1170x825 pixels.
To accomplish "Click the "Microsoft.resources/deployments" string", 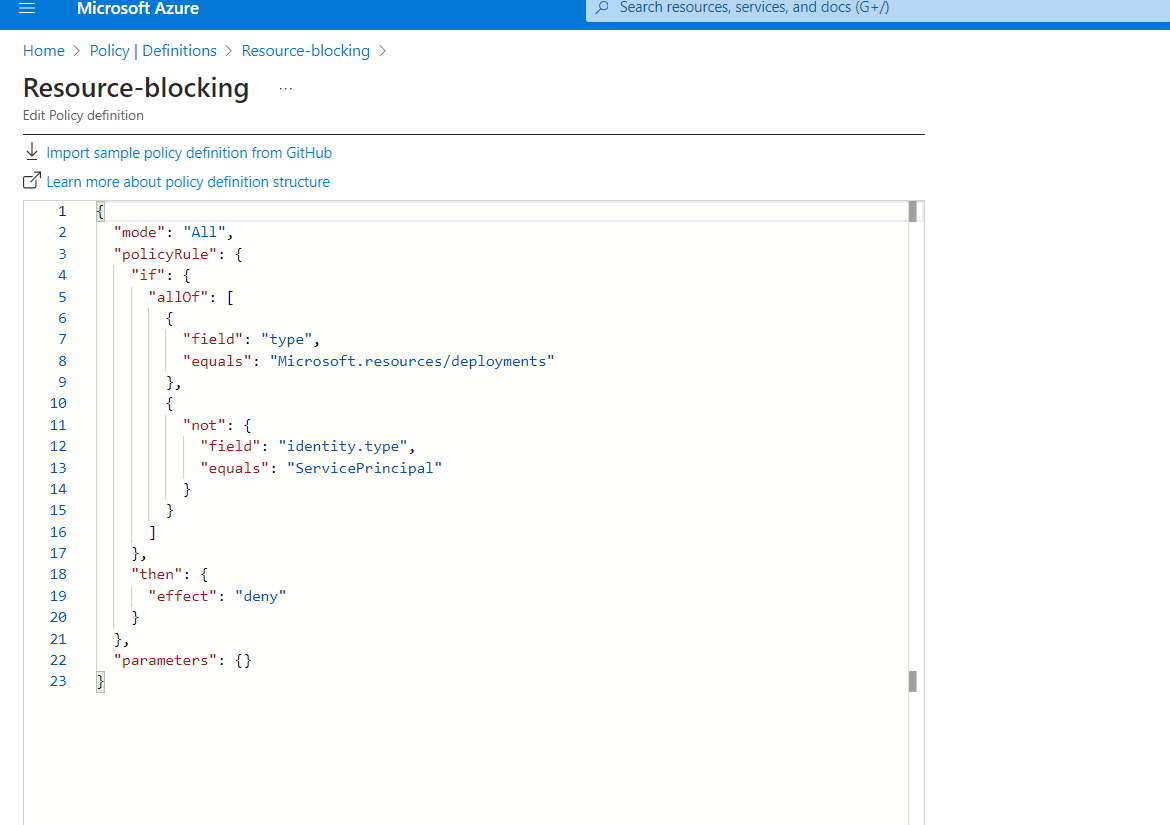I will [412, 361].
